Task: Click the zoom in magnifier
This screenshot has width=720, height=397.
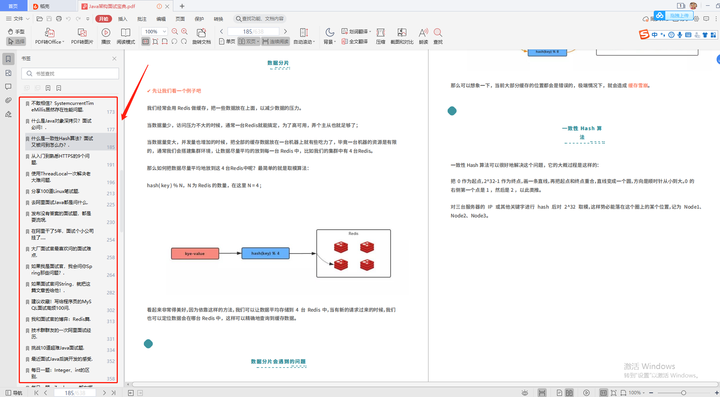Action: (x=184, y=32)
